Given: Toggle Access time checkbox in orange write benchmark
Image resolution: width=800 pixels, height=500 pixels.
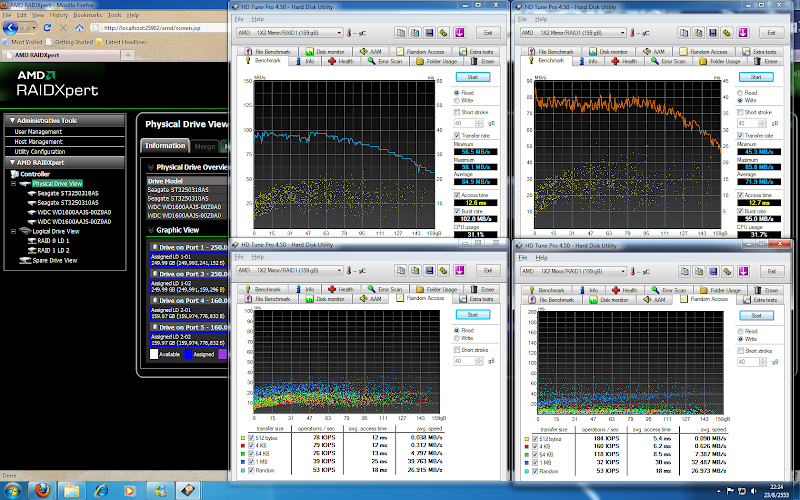Looking at the screenshot, I should [739, 193].
